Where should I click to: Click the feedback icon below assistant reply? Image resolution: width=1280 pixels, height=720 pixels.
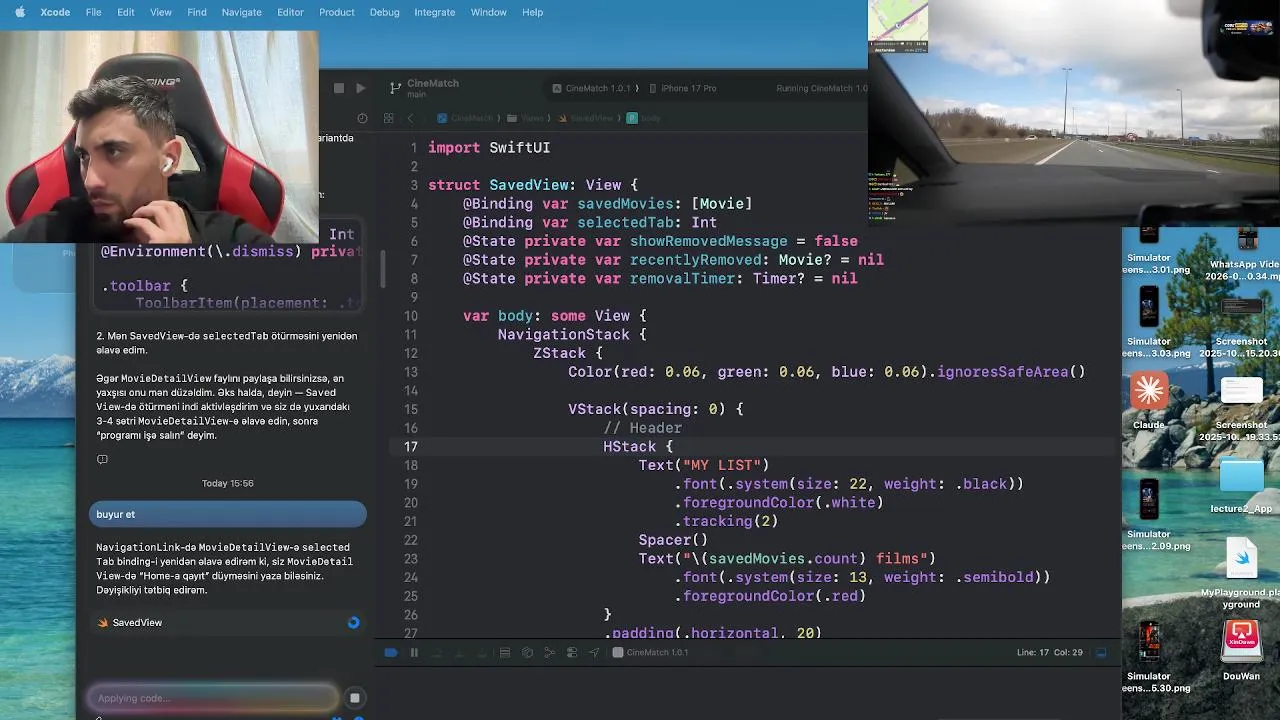[x=102, y=459]
